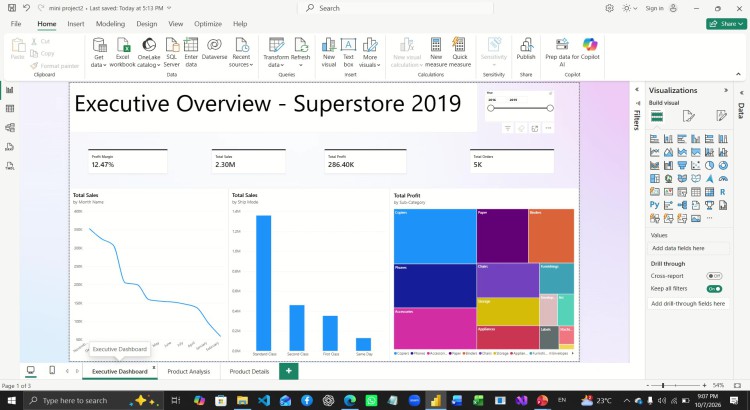The width and height of the screenshot is (750, 410).
Task: Open the More visuals dropdown
Action: coord(370,53)
